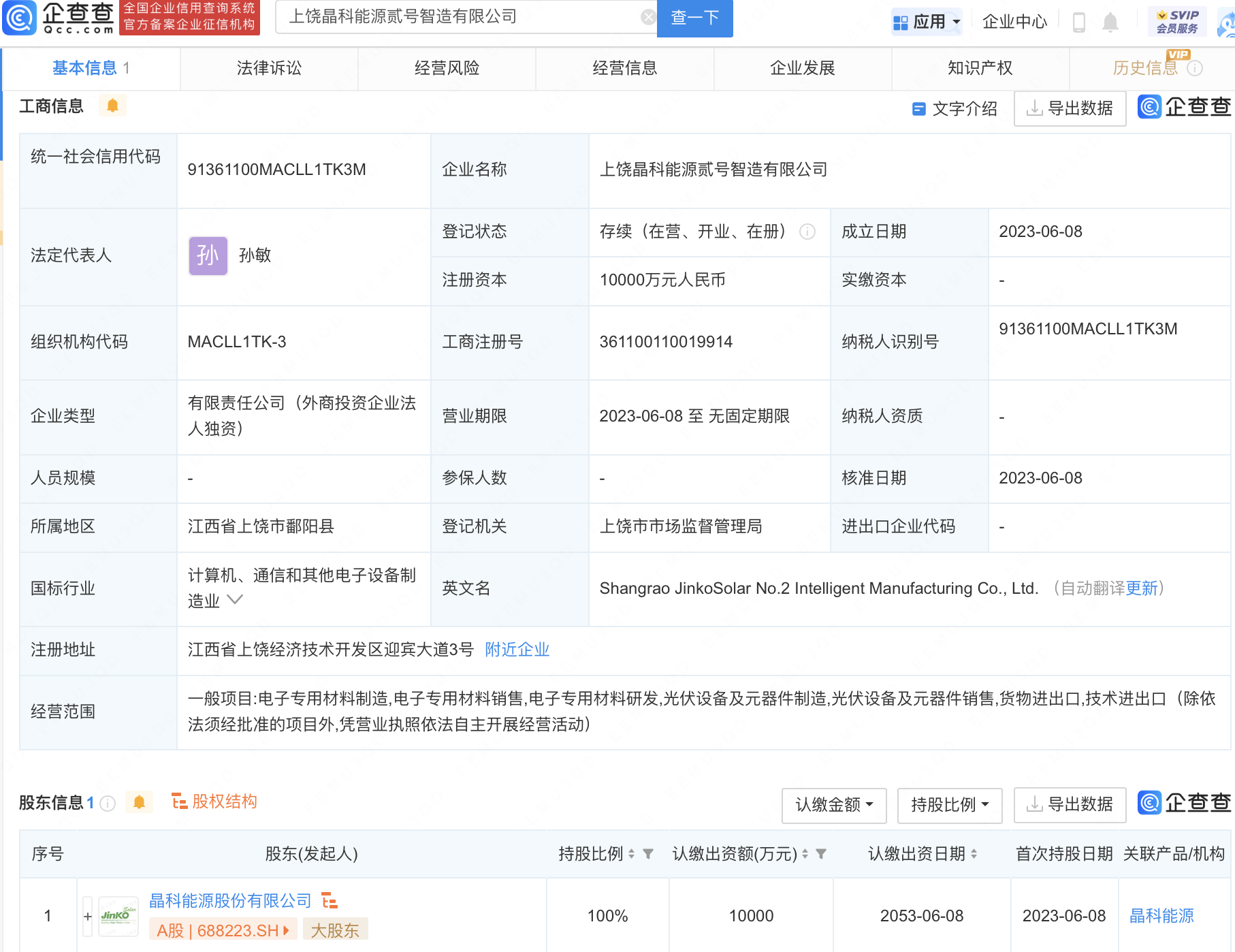Expand shareholder row 1 plus icon
This screenshot has width=1235, height=952.
click(x=88, y=917)
